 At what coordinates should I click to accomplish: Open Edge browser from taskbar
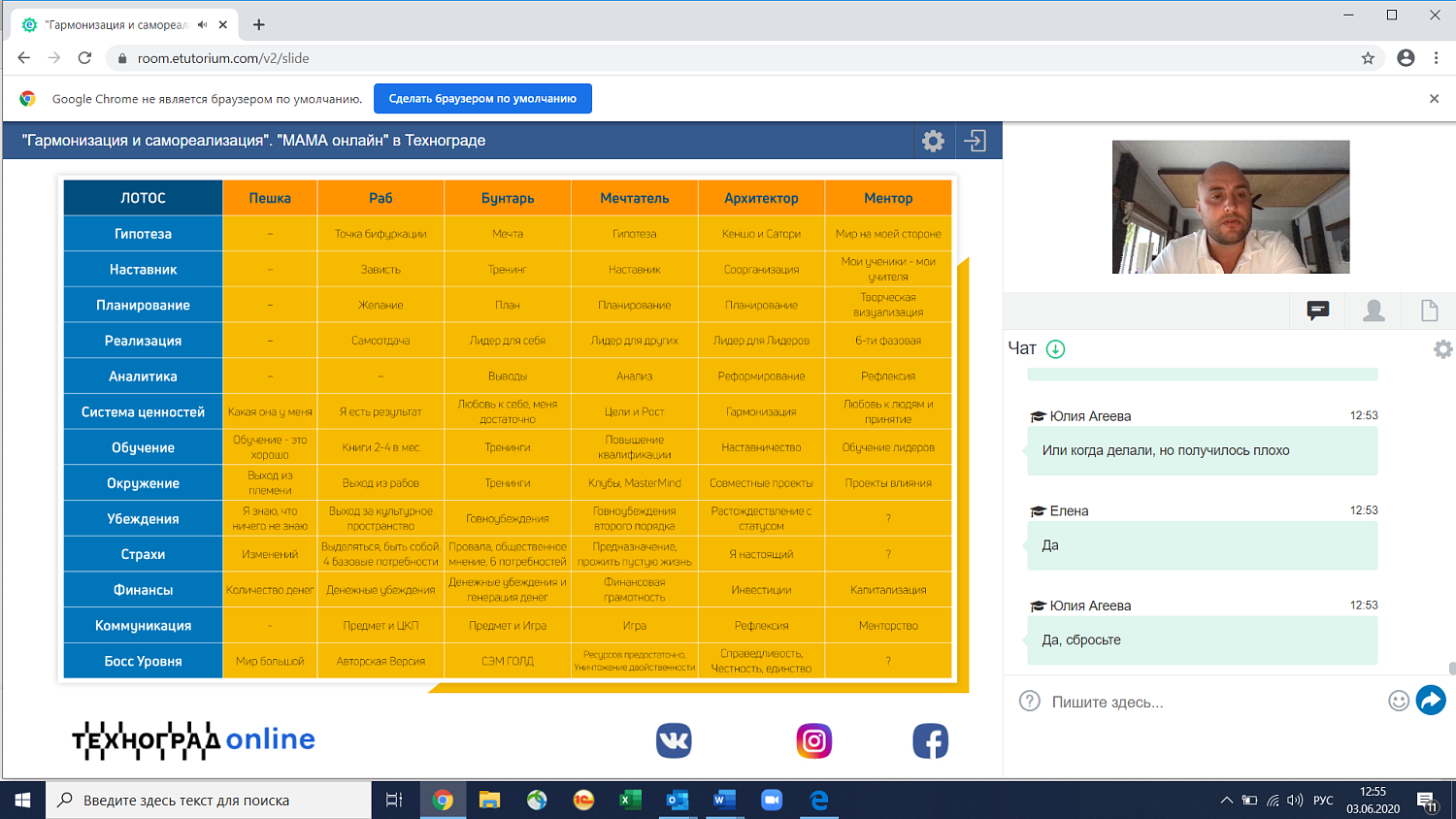pyautogui.click(x=819, y=801)
